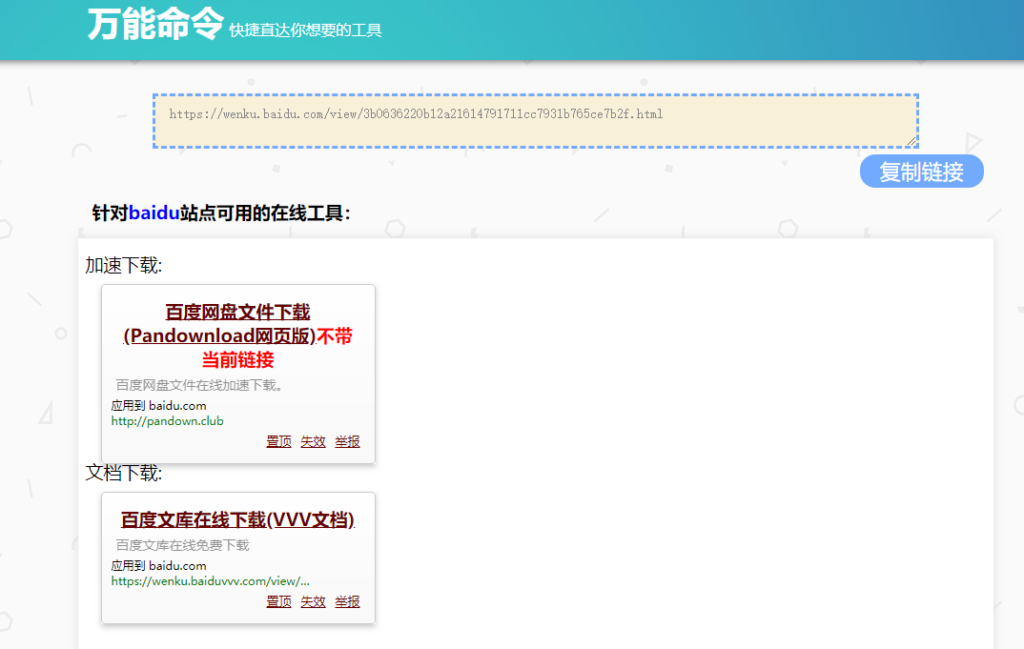
Task: Click the 百度文库在线免费下载 description
Action: click(x=182, y=545)
